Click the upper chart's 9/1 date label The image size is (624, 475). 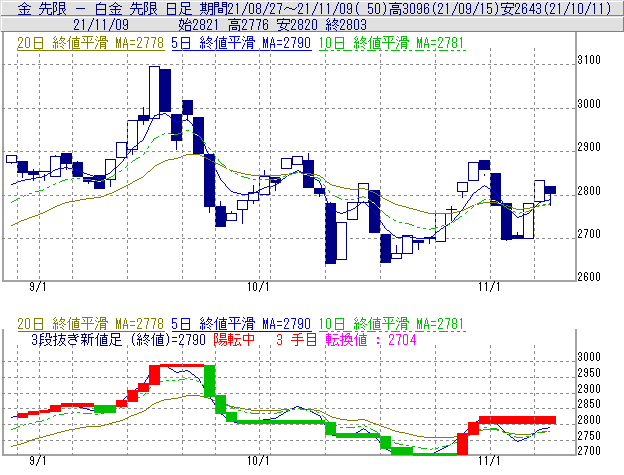click(38, 287)
